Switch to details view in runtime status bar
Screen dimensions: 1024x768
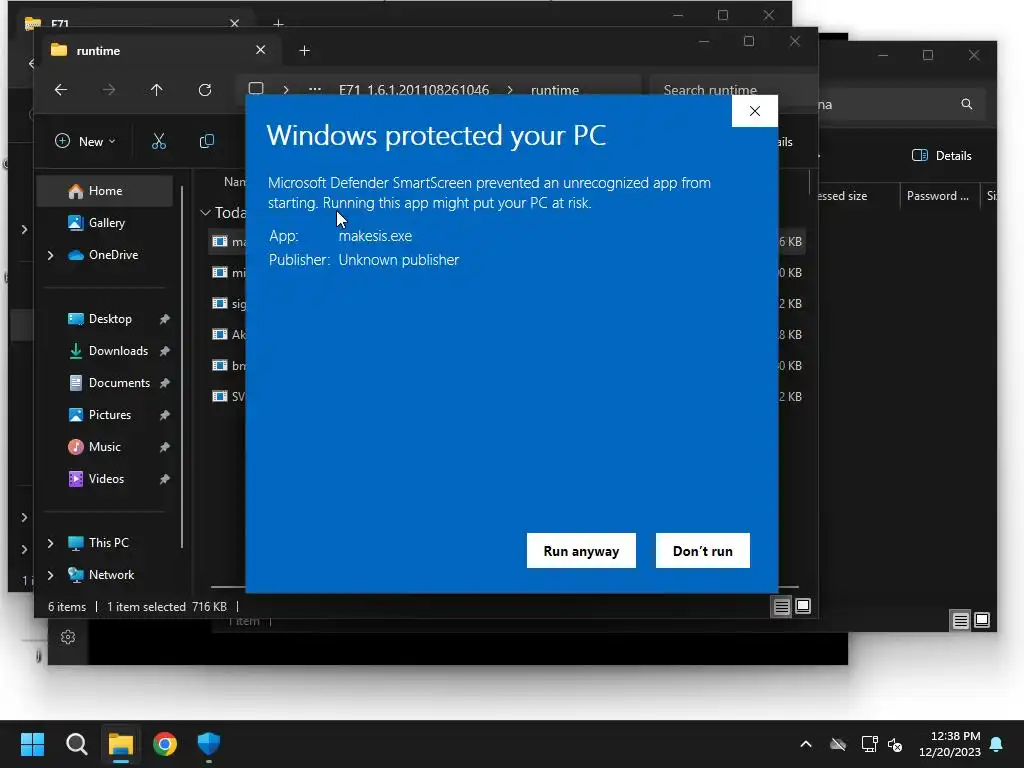[781, 607]
